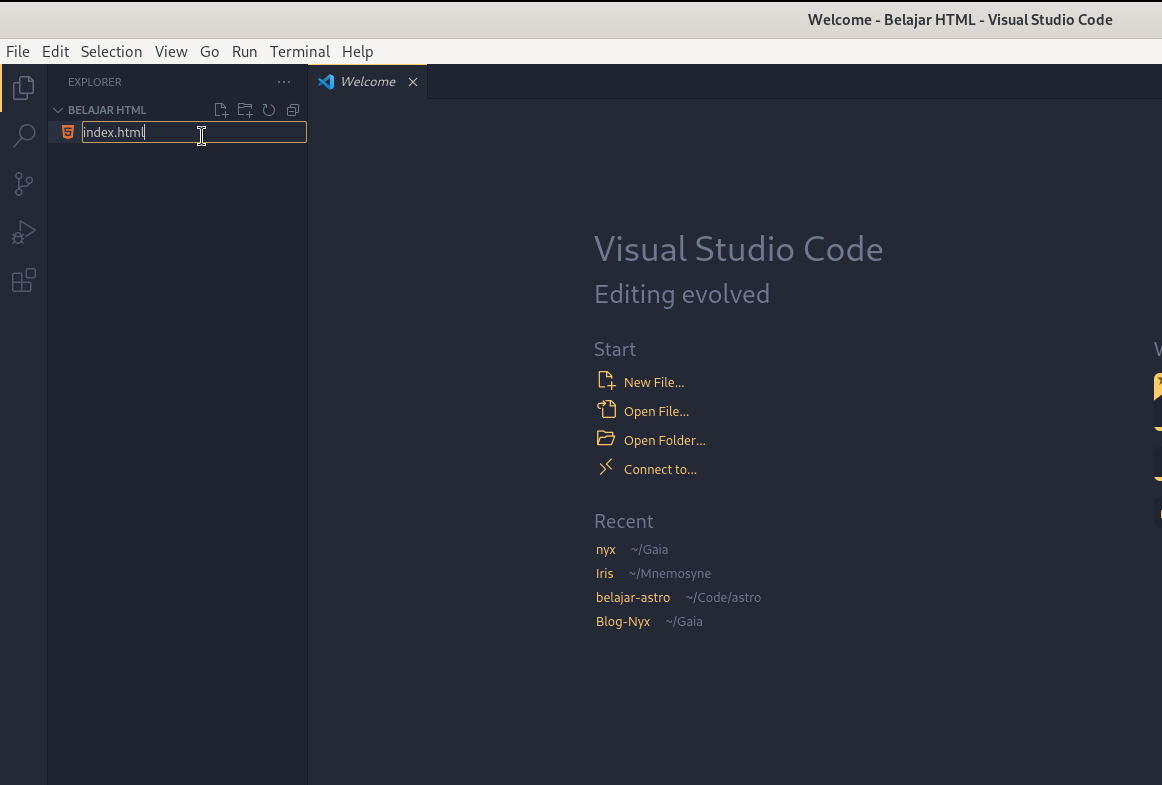Open the Run menu

pyautogui.click(x=245, y=52)
